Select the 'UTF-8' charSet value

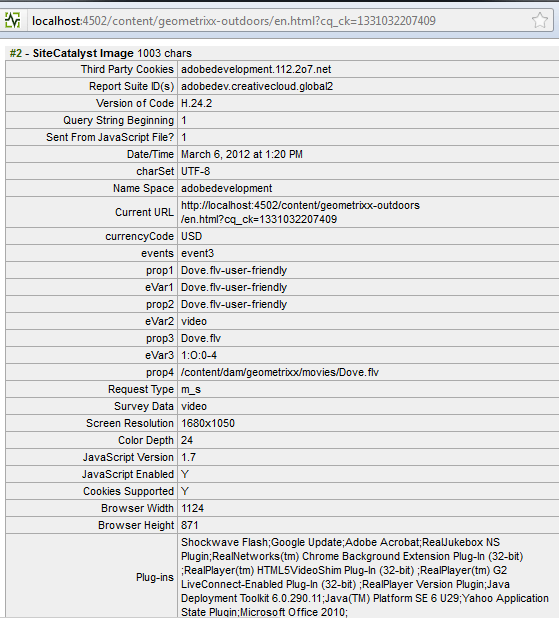[x=196, y=171]
